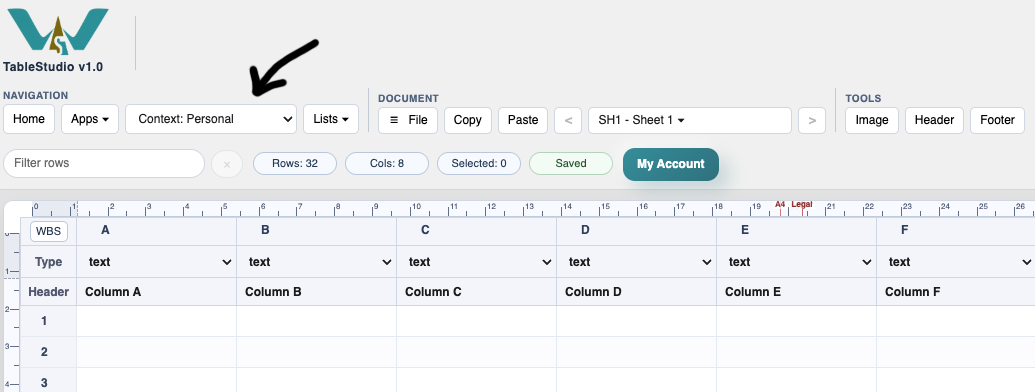Open SH1 - Sheet 1 selector
The image size is (1035, 392).
690,120
